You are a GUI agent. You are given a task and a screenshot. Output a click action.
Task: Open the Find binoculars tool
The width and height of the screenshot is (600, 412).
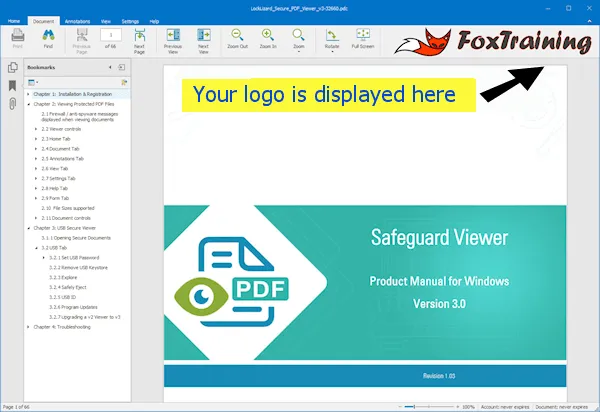coord(48,38)
